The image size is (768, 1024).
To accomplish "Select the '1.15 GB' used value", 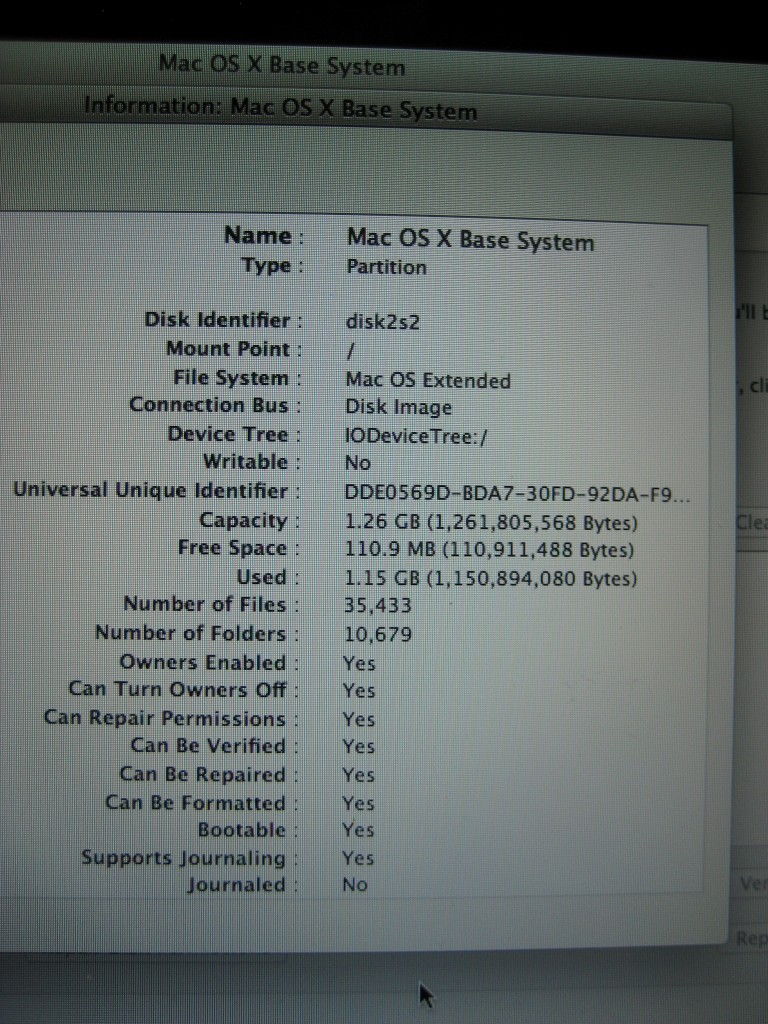I will [490, 579].
